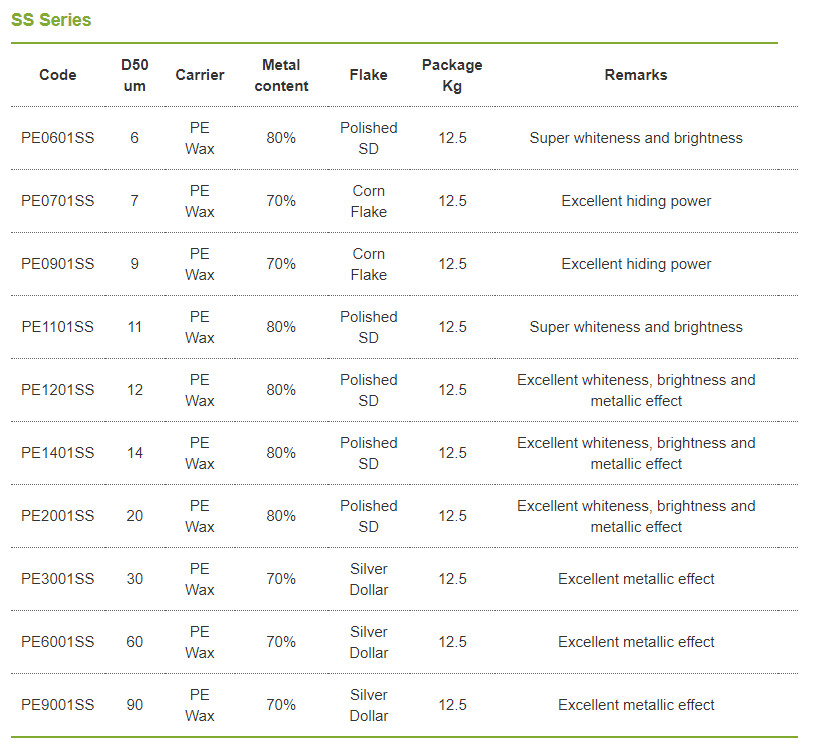The height and width of the screenshot is (756, 814).
Task: Select the Remarks column header
Action: tap(635, 75)
